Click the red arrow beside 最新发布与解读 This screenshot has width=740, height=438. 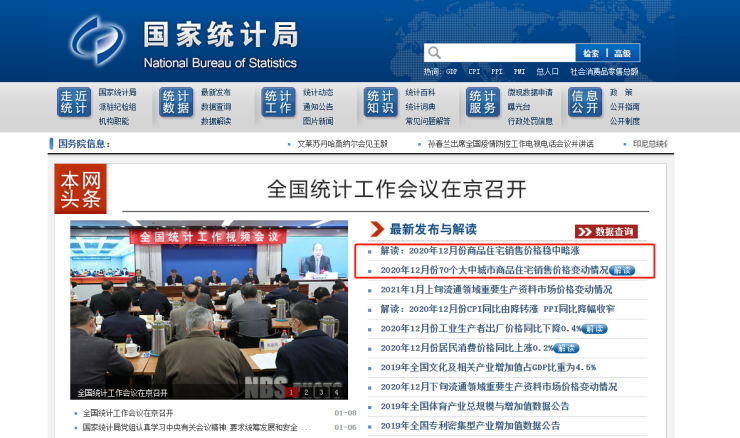(x=377, y=229)
